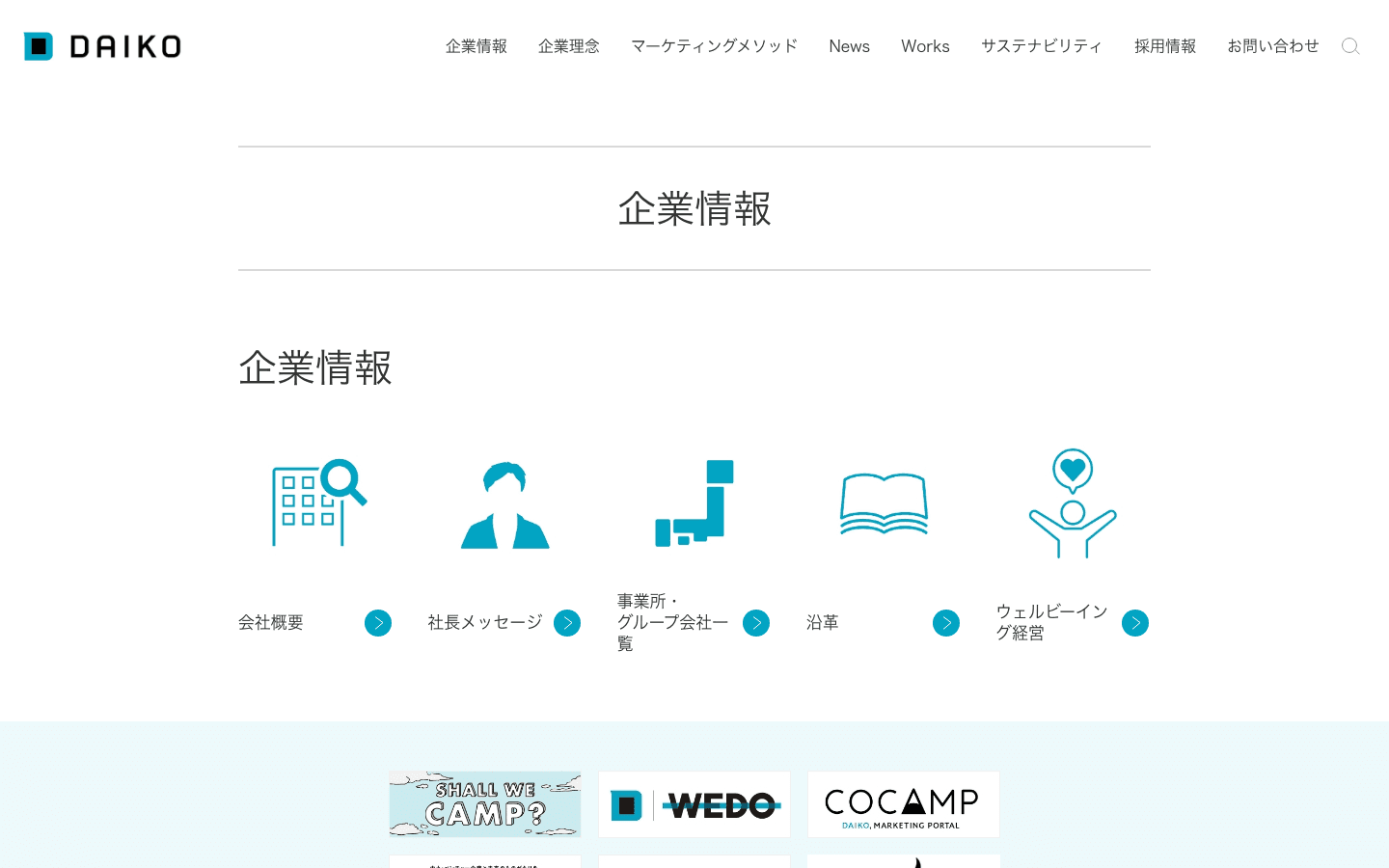The width and height of the screenshot is (1389, 868).
Task: Open the SHALL WE CAMP? banner
Action: coord(485,804)
